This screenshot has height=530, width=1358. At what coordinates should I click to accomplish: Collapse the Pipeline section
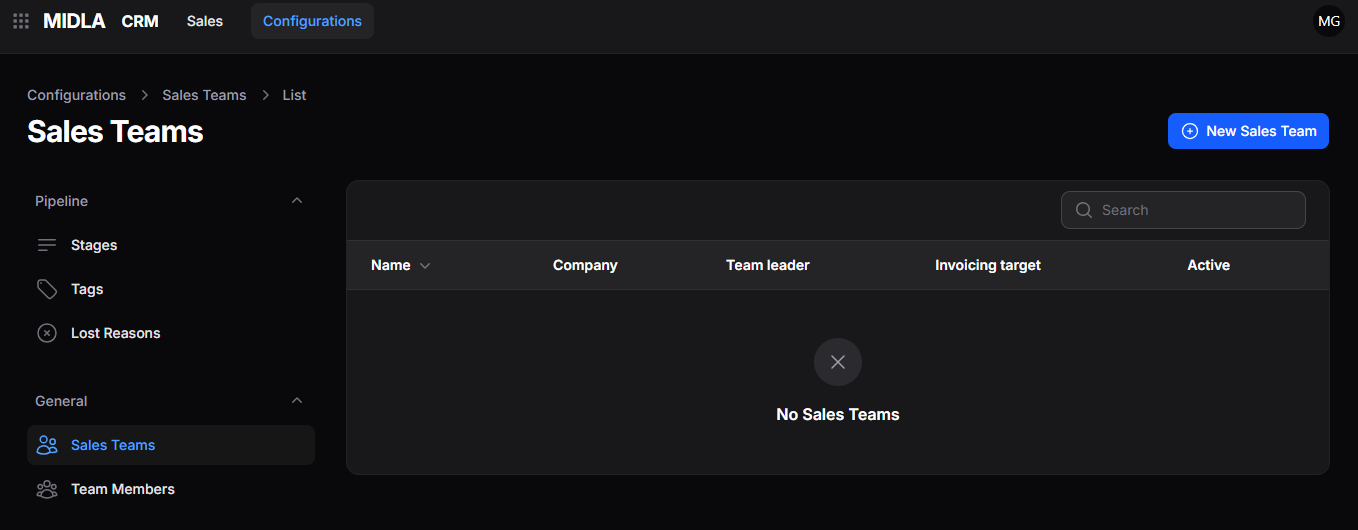296,201
